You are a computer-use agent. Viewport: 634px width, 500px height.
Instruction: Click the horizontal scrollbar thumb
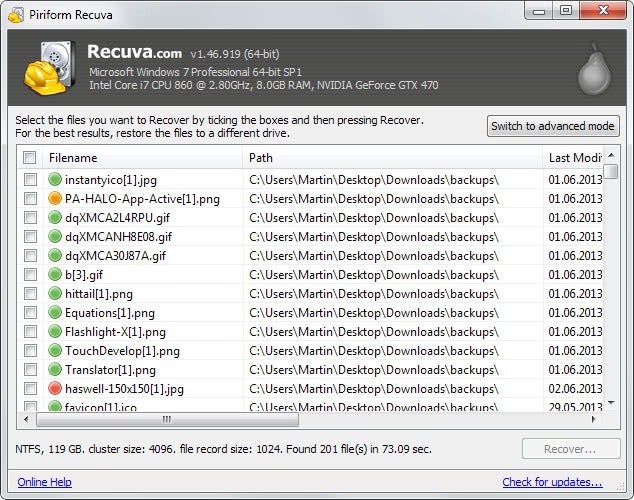167,419
